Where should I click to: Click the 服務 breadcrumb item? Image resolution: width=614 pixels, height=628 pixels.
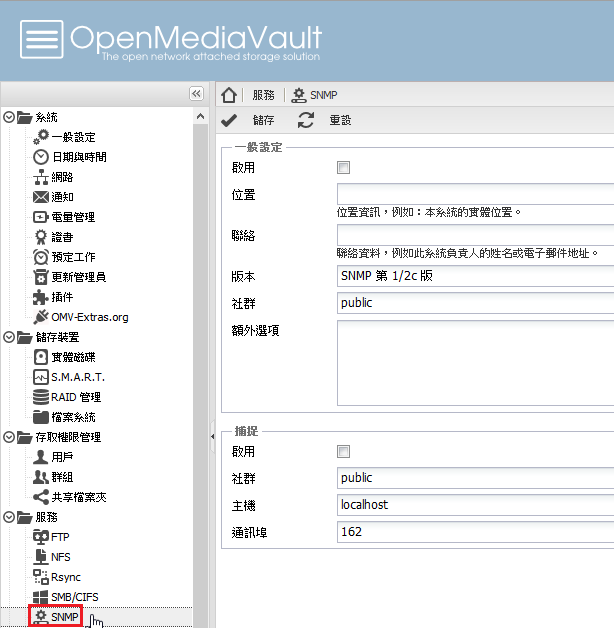263,95
